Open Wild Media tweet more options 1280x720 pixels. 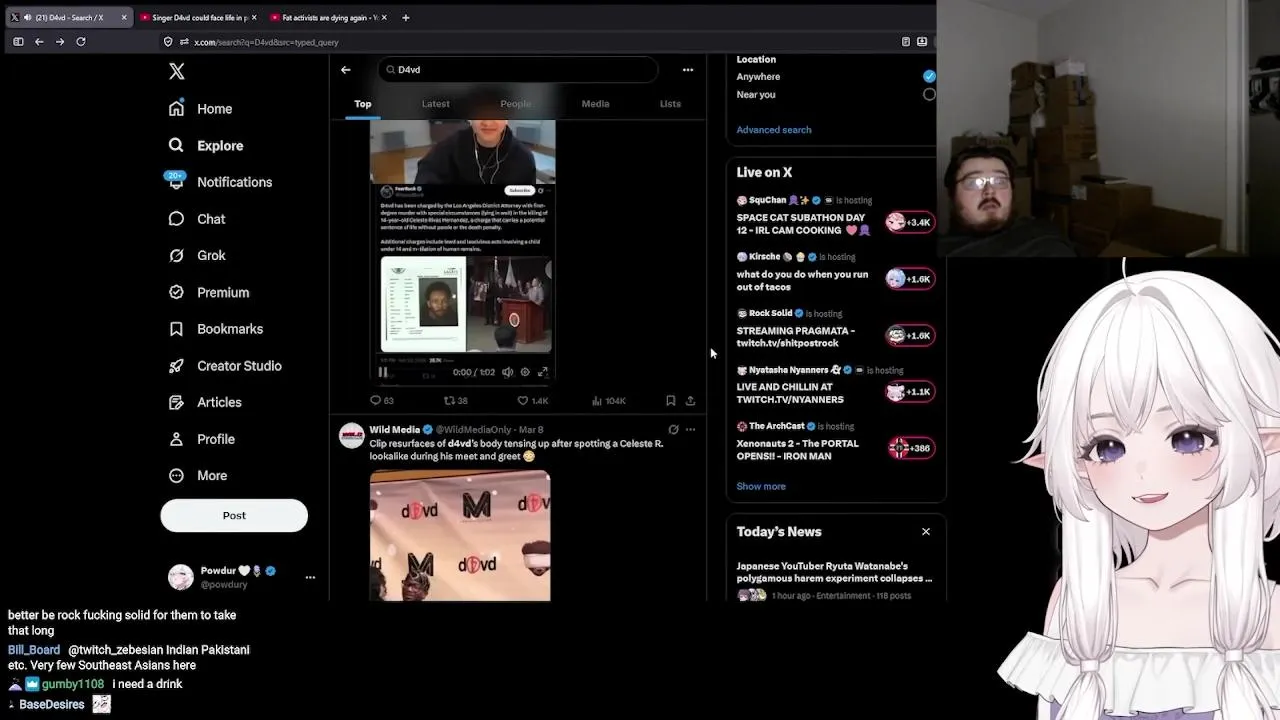pos(690,430)
